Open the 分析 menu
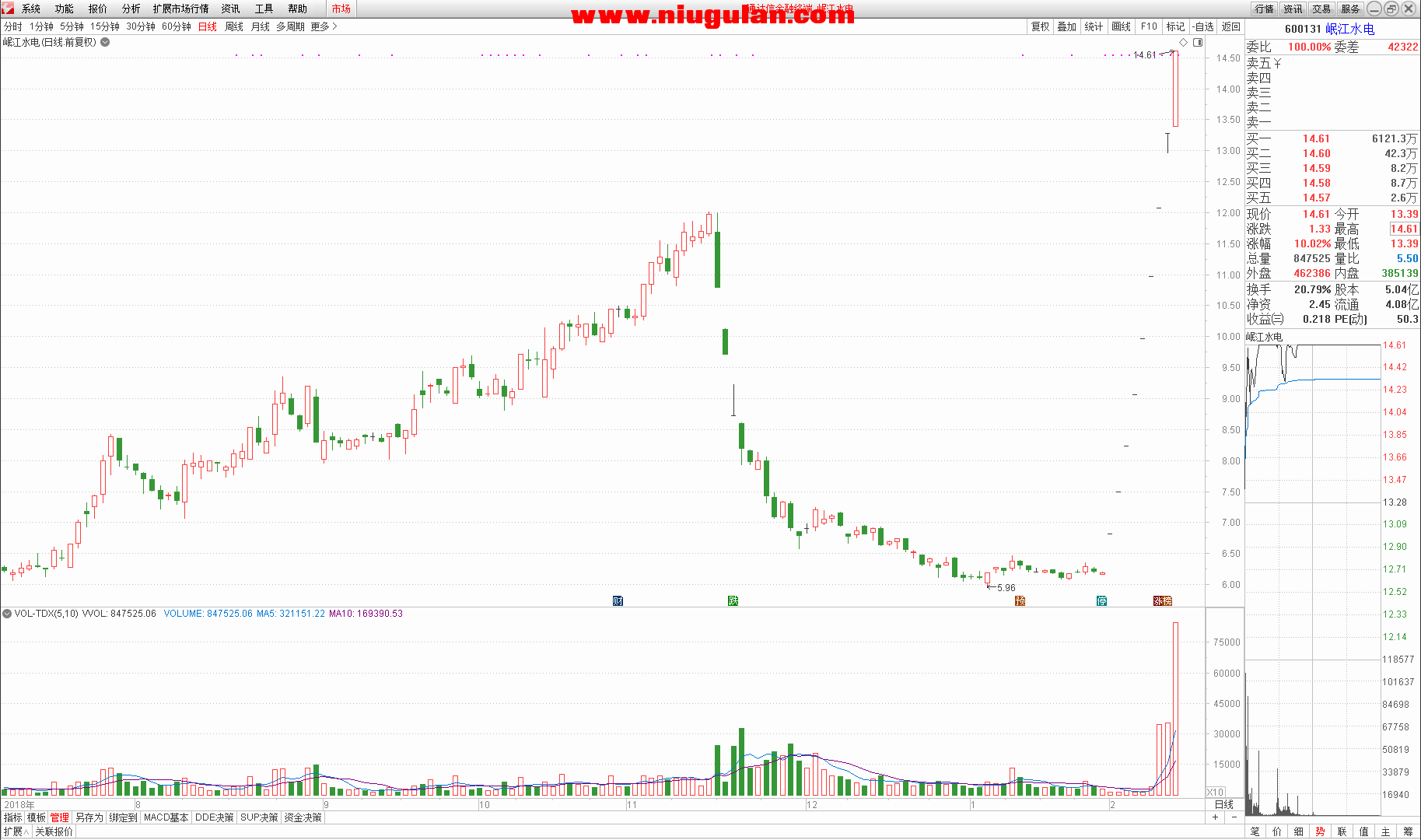The width and height of the screenshot is (1421, 840). 131,9
